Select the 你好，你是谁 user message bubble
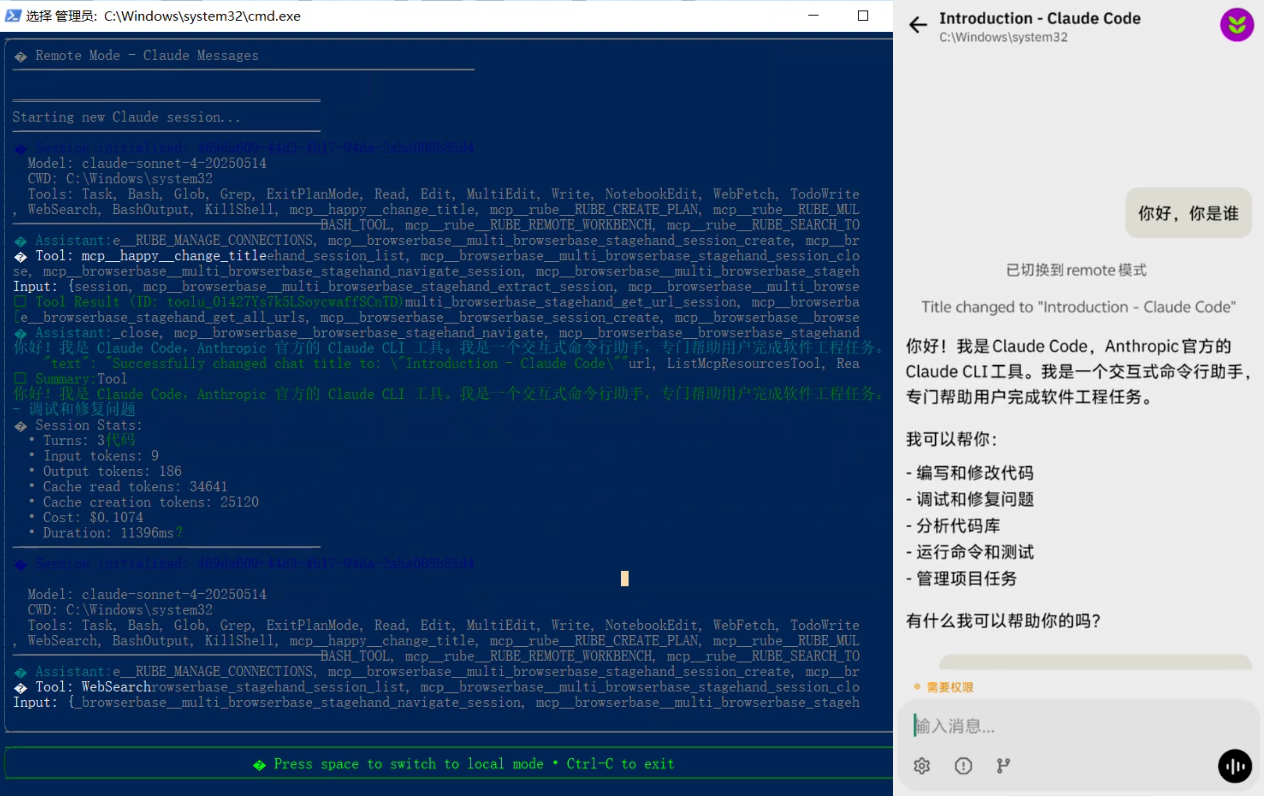The height and width of the screenshot is (796, 1264). tap(1188, 213)
